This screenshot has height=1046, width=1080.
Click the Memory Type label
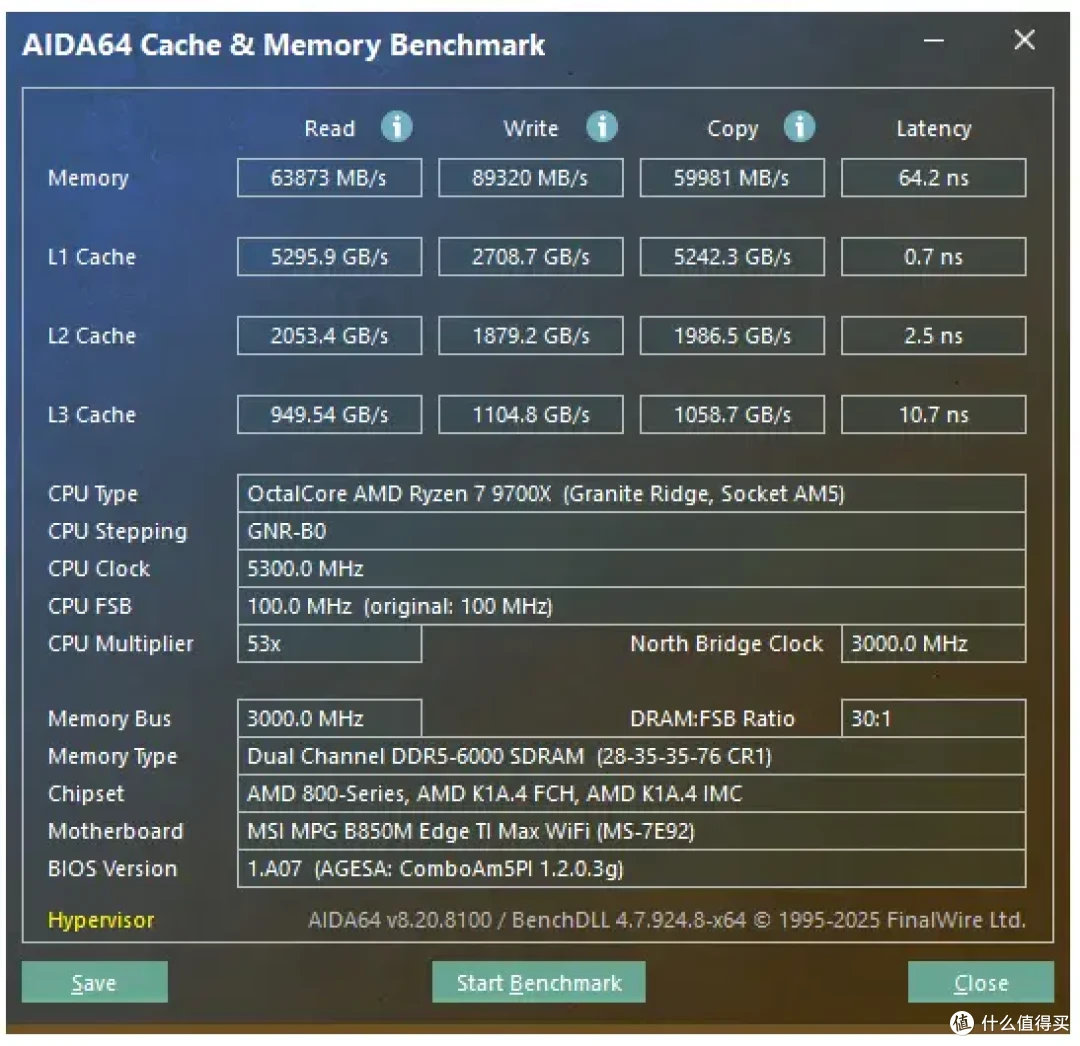coord(112,757)
